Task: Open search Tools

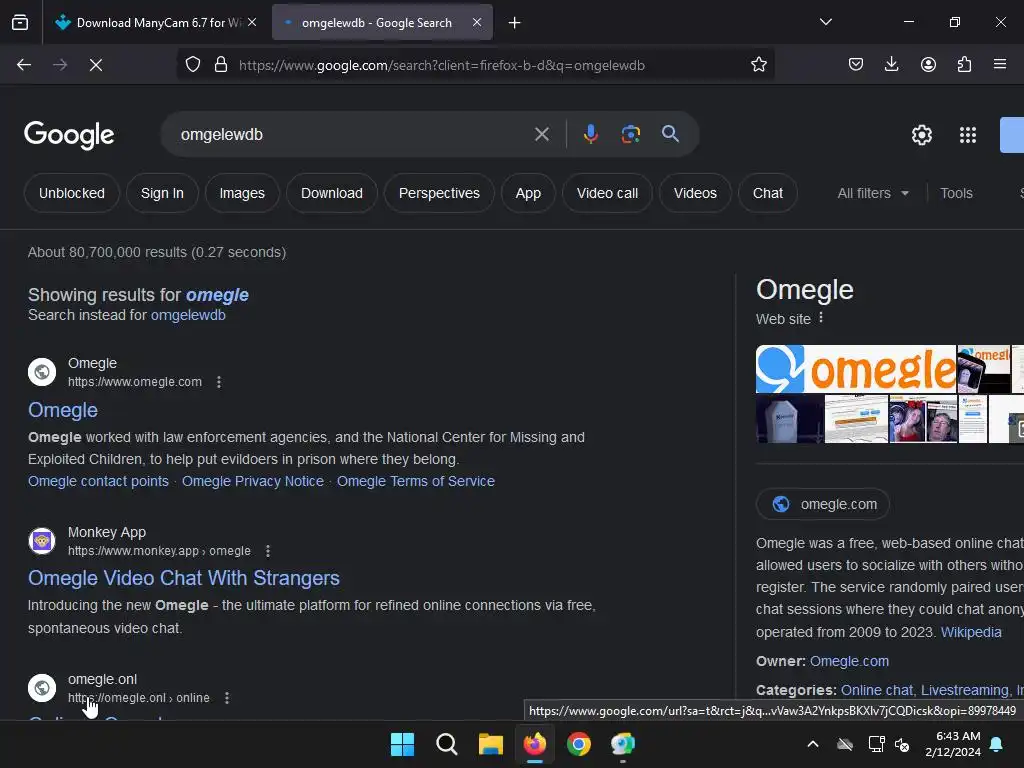Action: pos(956,193)
